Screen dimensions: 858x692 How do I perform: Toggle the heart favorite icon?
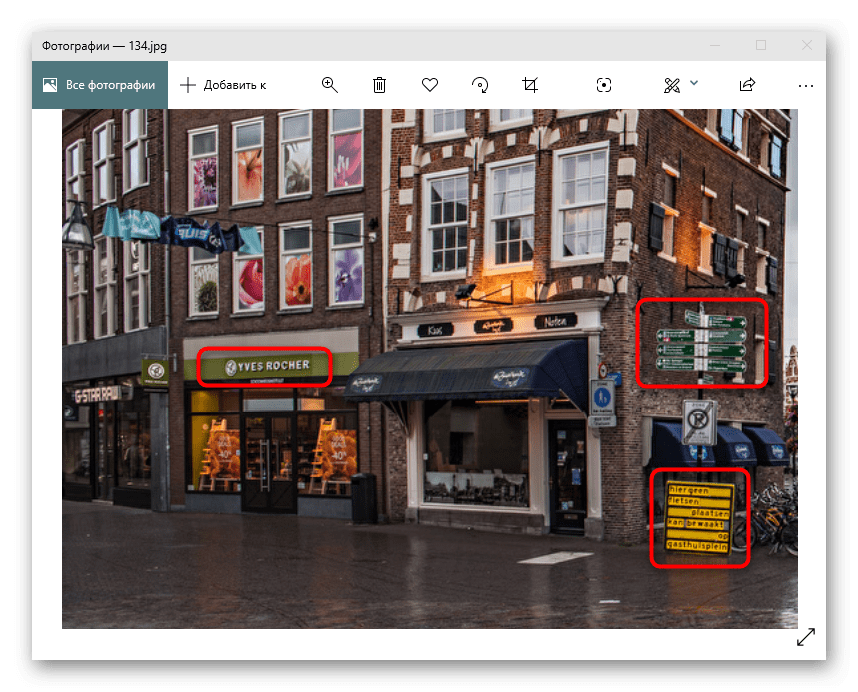430,85
